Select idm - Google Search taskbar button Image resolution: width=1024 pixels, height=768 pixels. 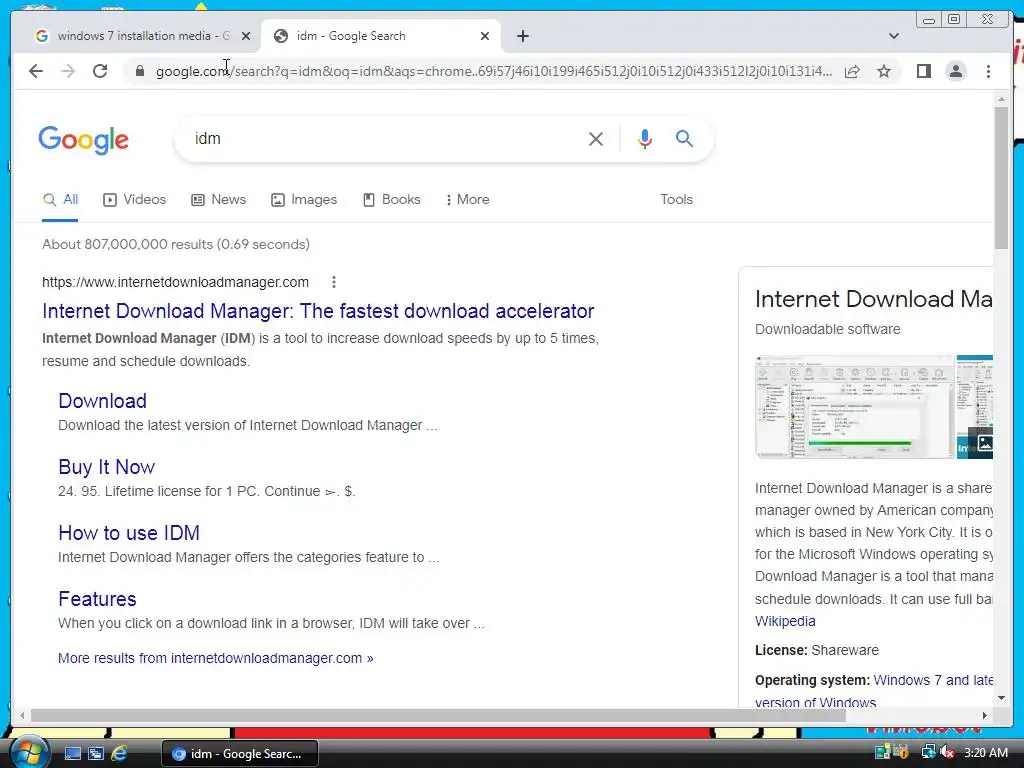(x=240, y=754)
